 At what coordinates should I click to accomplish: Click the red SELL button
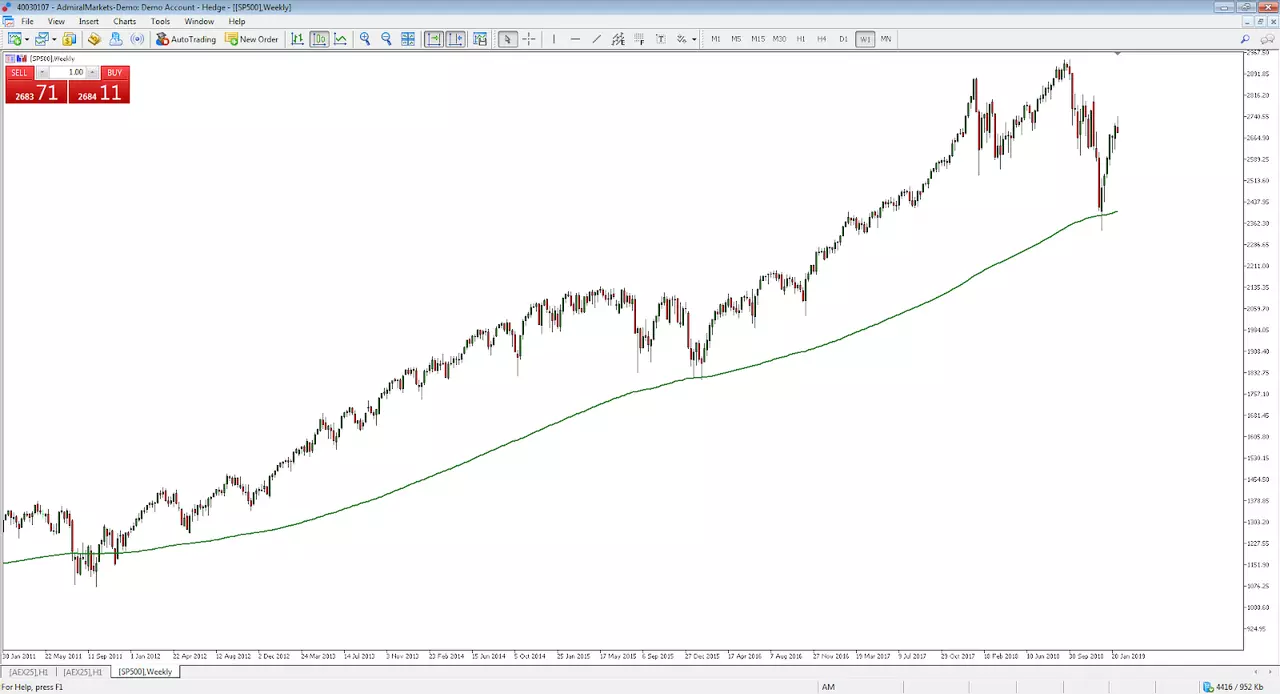click(20, 72)
